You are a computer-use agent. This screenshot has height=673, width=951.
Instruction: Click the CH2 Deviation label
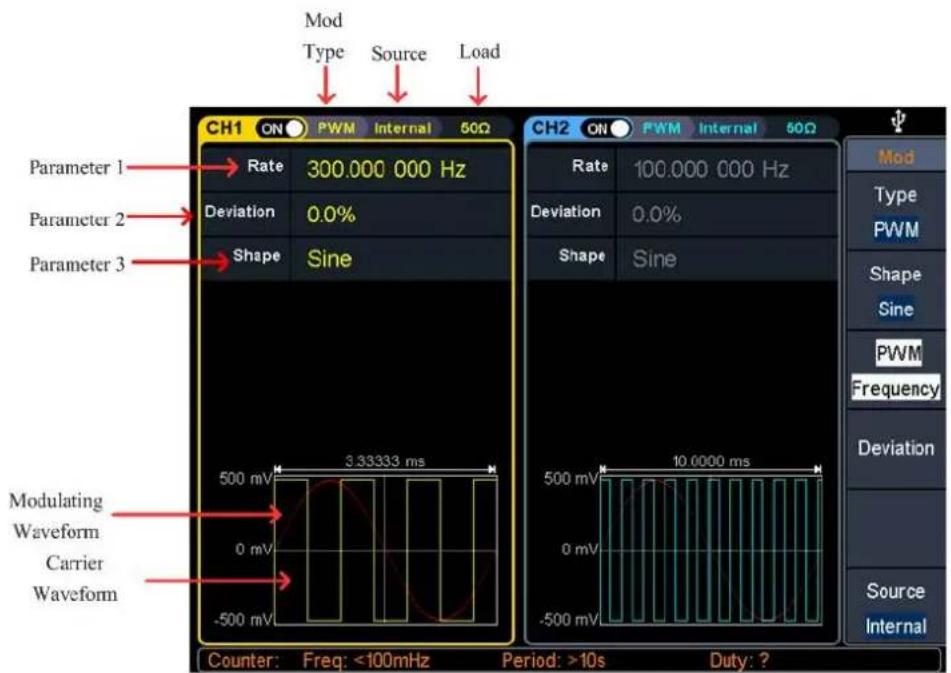[565, 212]
